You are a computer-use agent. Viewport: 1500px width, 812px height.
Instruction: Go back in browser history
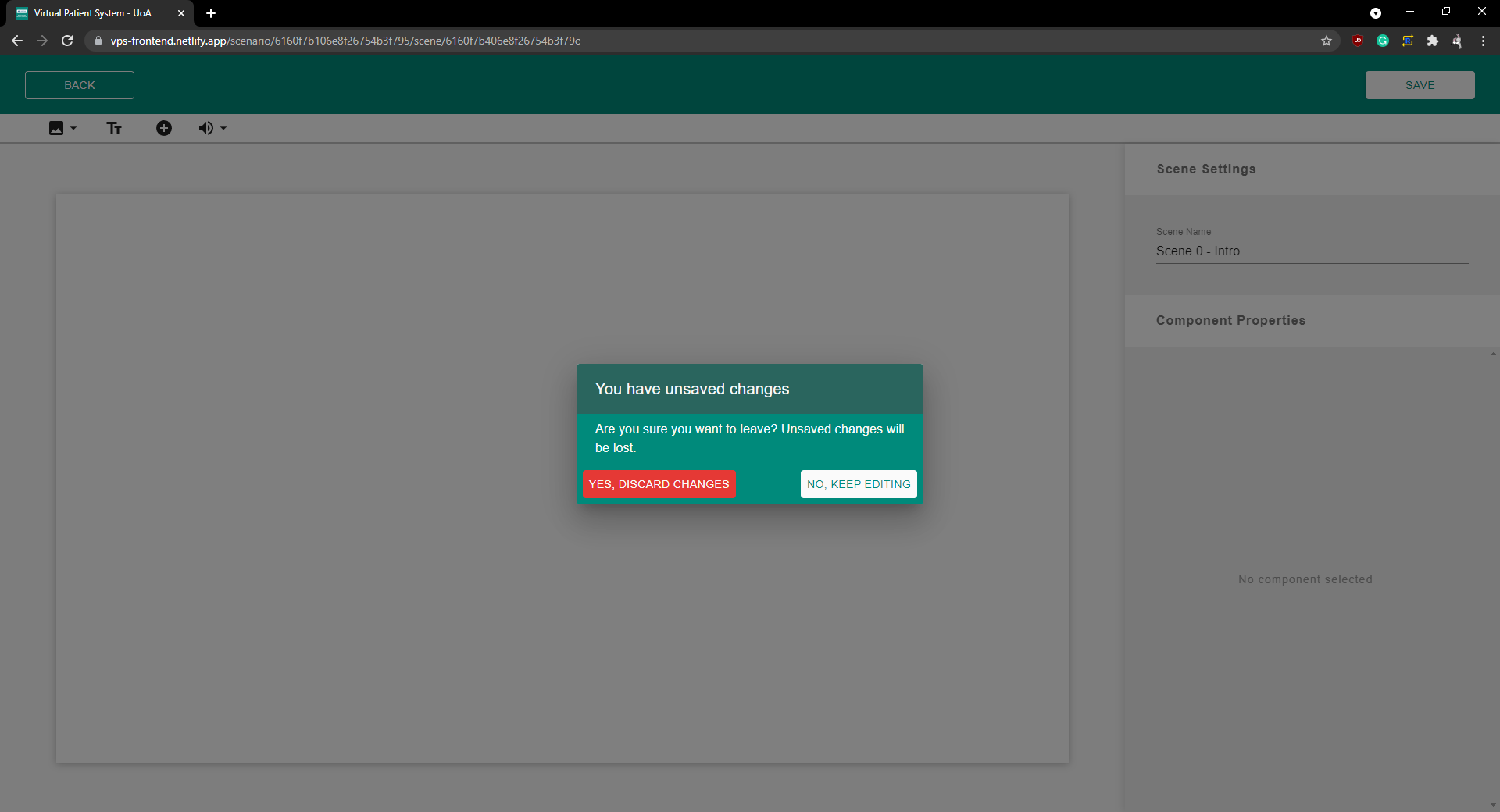(17, 41)
